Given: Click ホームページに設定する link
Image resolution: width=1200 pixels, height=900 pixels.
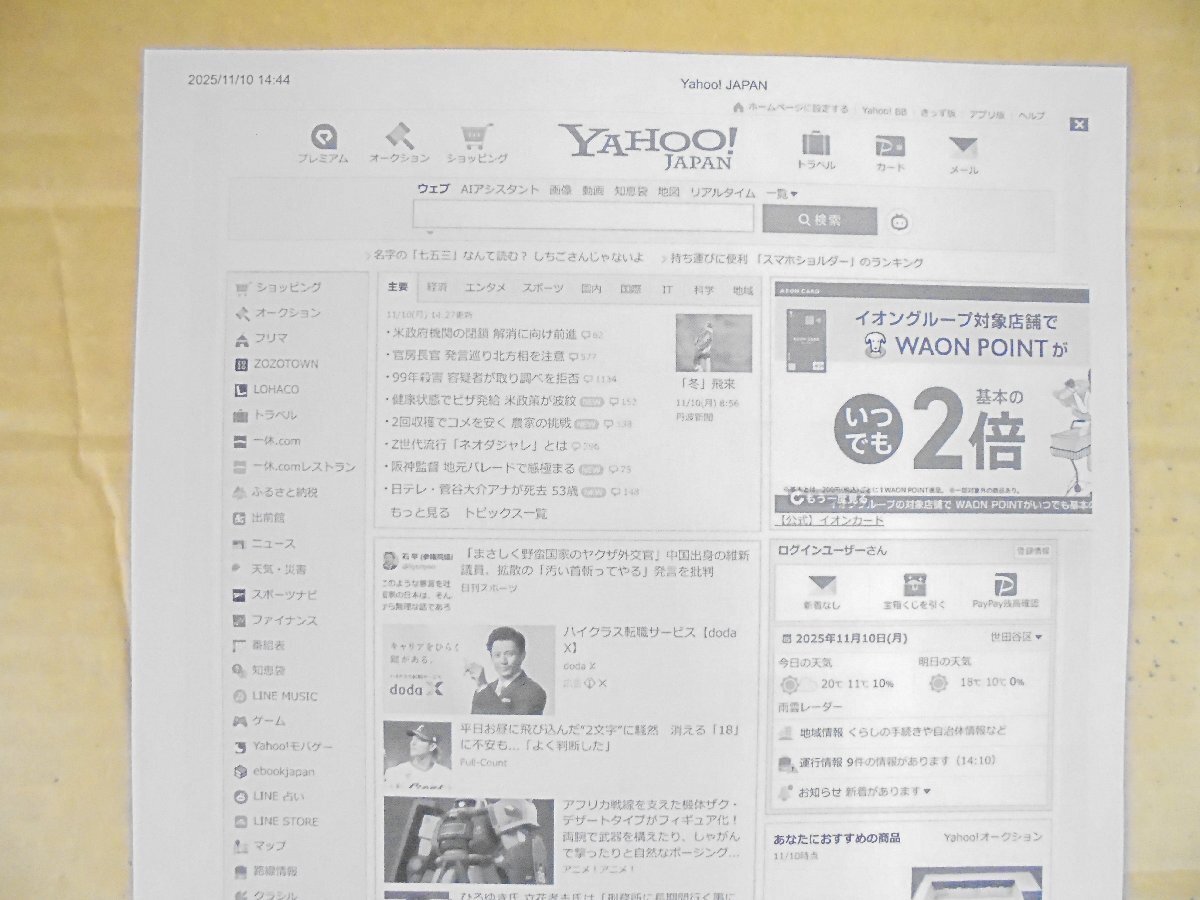Looking at the screenshot, I should 797,108.
